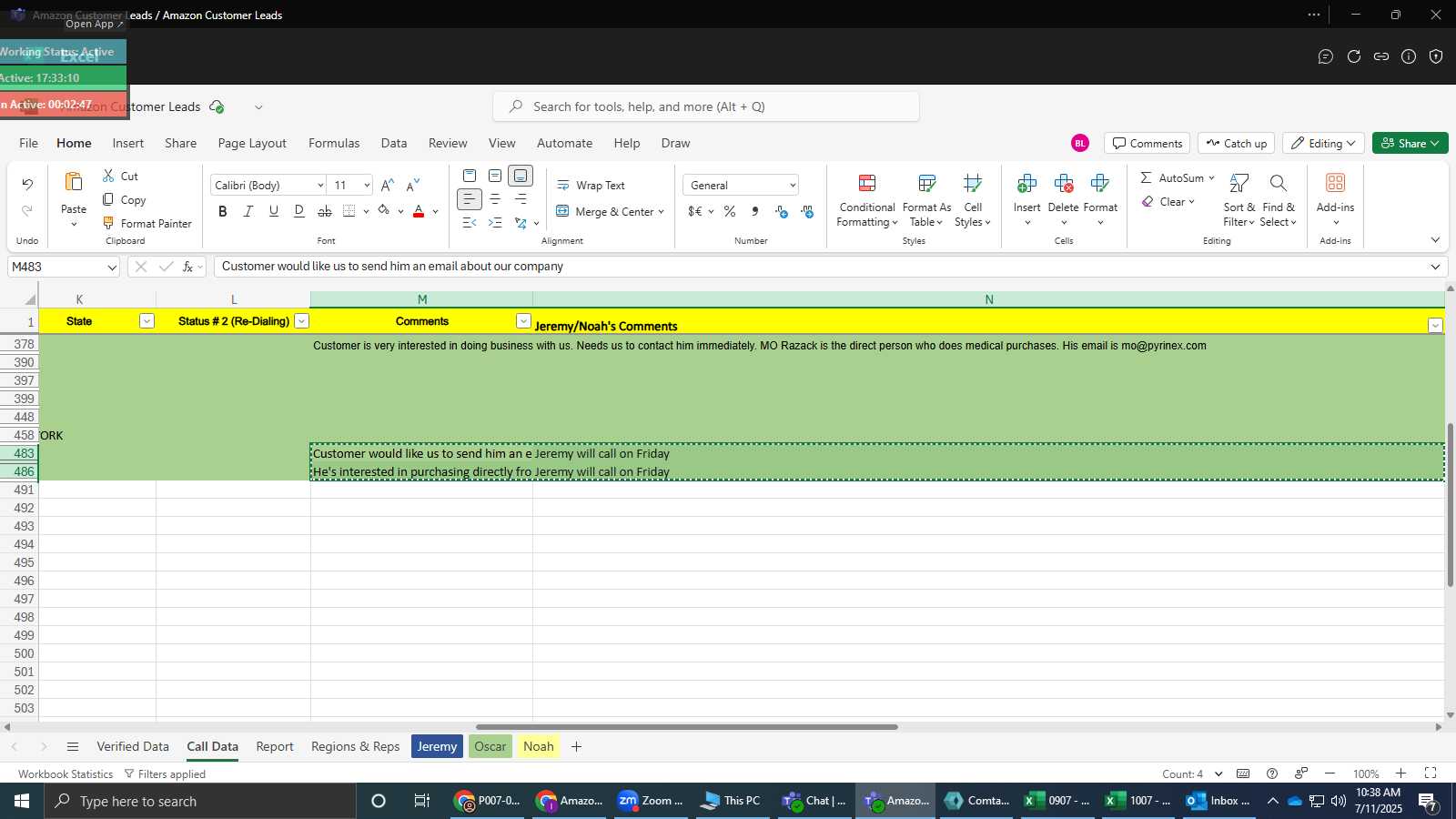The height and width of the screenshot is (819, 1456).
Task: Open Status # 2 filter dropdown
Action: point(302,321)
